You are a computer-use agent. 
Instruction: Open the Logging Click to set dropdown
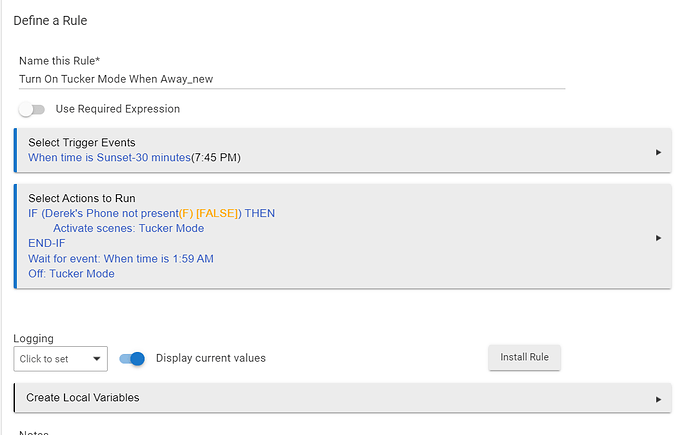click(61, 359)
